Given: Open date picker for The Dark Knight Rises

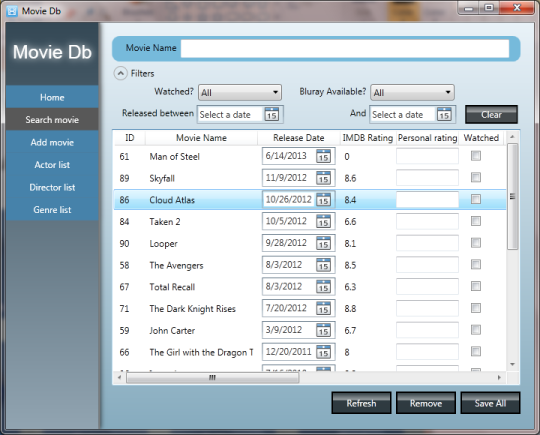Looking at the screenshot, I should point(323,308).
